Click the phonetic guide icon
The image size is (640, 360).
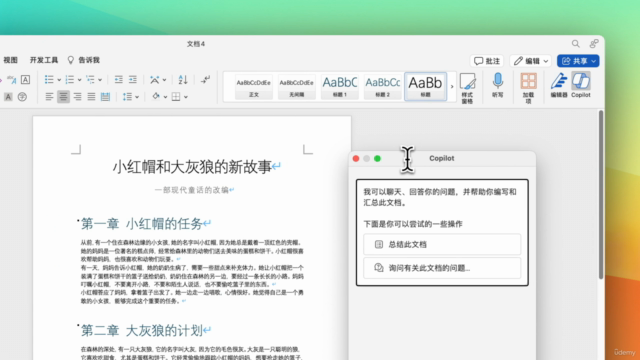(x=11, y=80)
